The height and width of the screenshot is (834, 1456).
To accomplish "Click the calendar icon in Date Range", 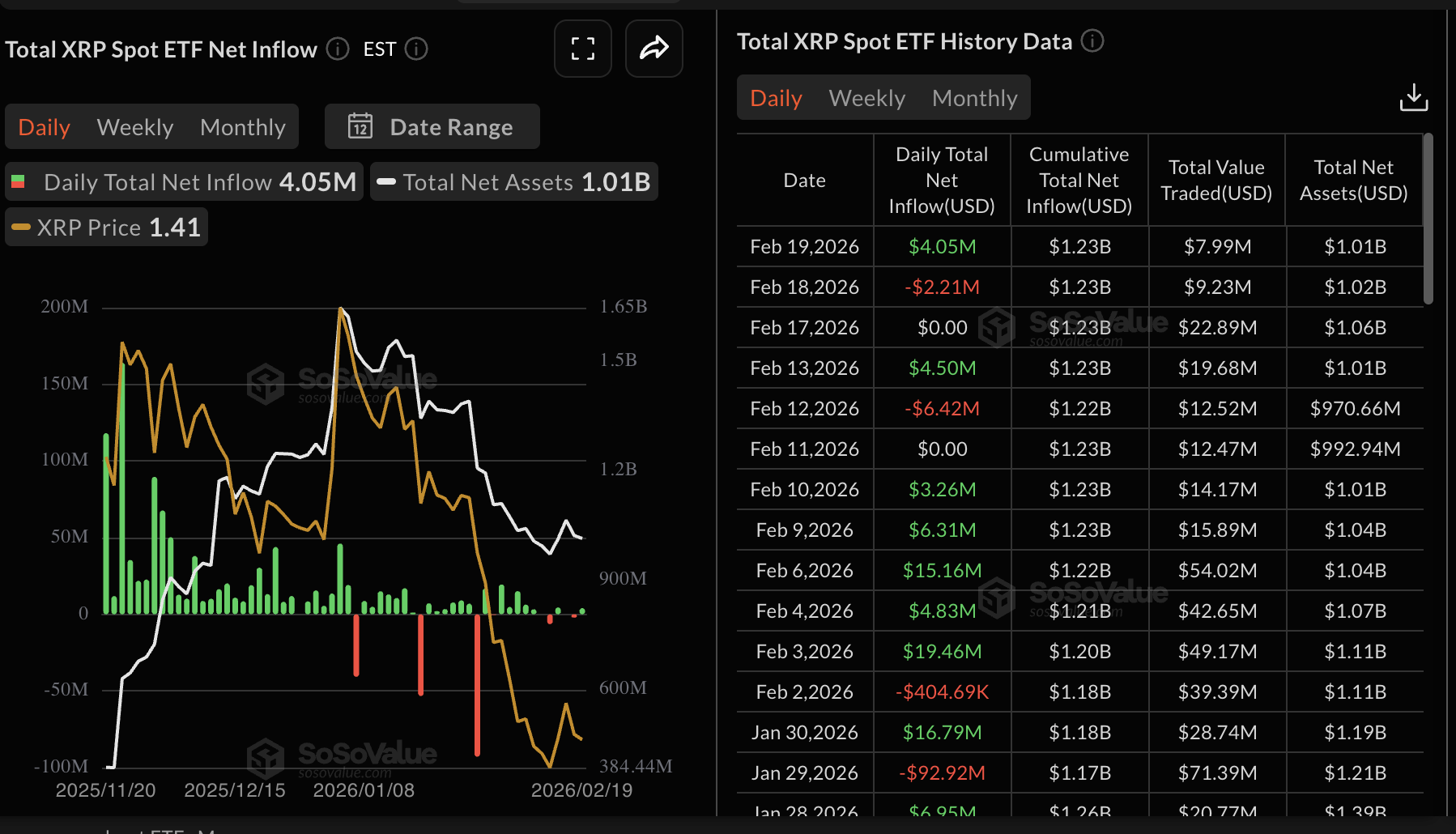I will [x=360, y=126].
